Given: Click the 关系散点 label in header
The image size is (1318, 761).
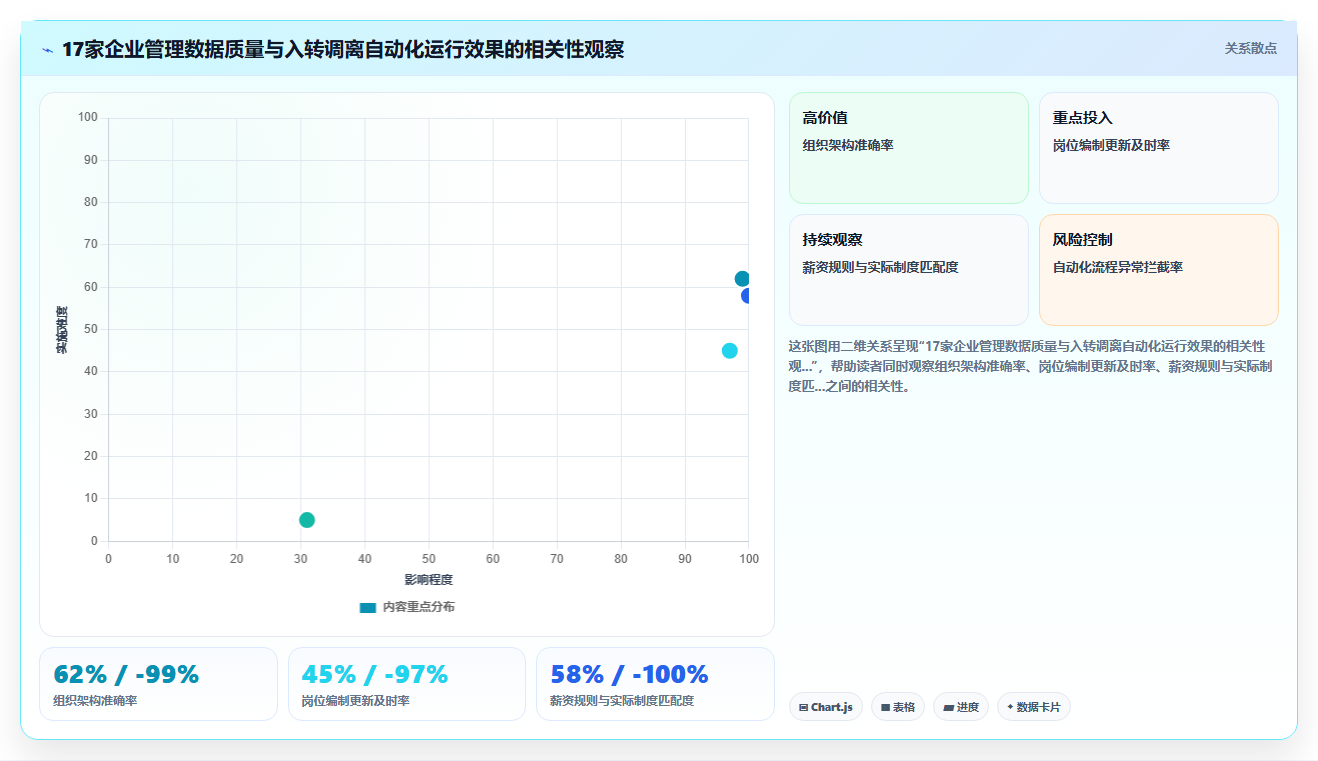Looking at the screenshot, I should [1251, 48].
